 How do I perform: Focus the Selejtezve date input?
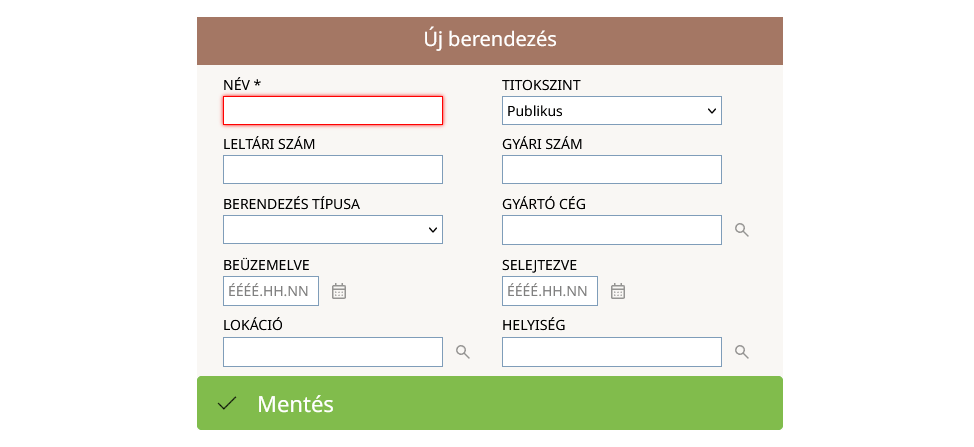coord(550,291)
